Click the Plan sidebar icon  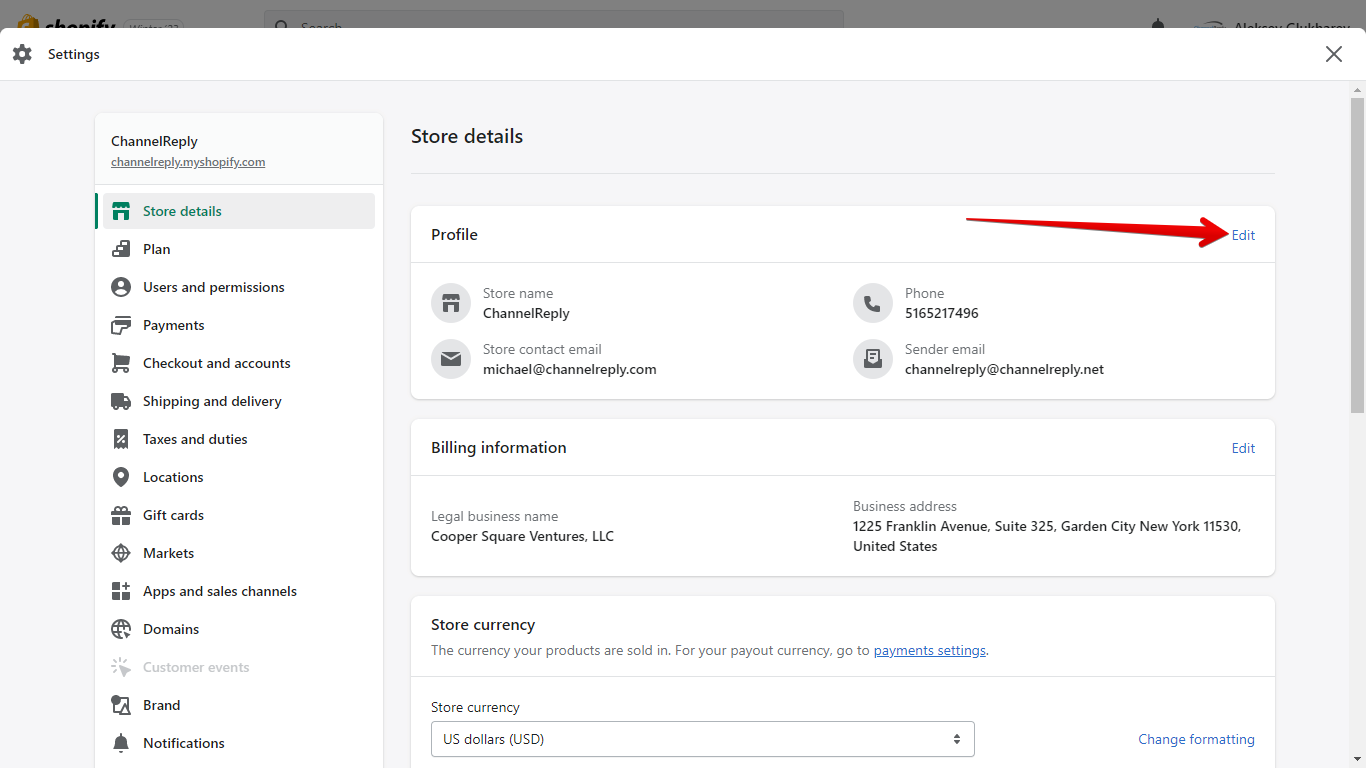point(121,249)
